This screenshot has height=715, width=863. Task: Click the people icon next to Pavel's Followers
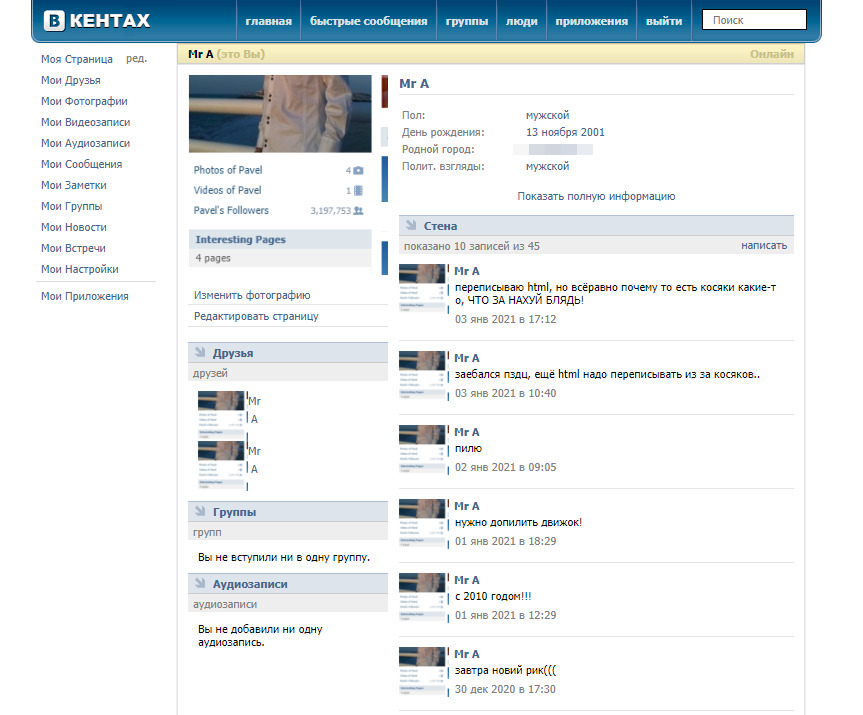pyautogui.click(x=358, y=211)
